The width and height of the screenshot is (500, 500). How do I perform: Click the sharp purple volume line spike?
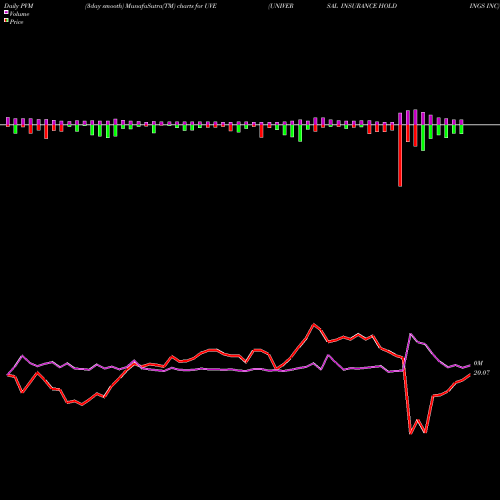[x=410, y=334]
